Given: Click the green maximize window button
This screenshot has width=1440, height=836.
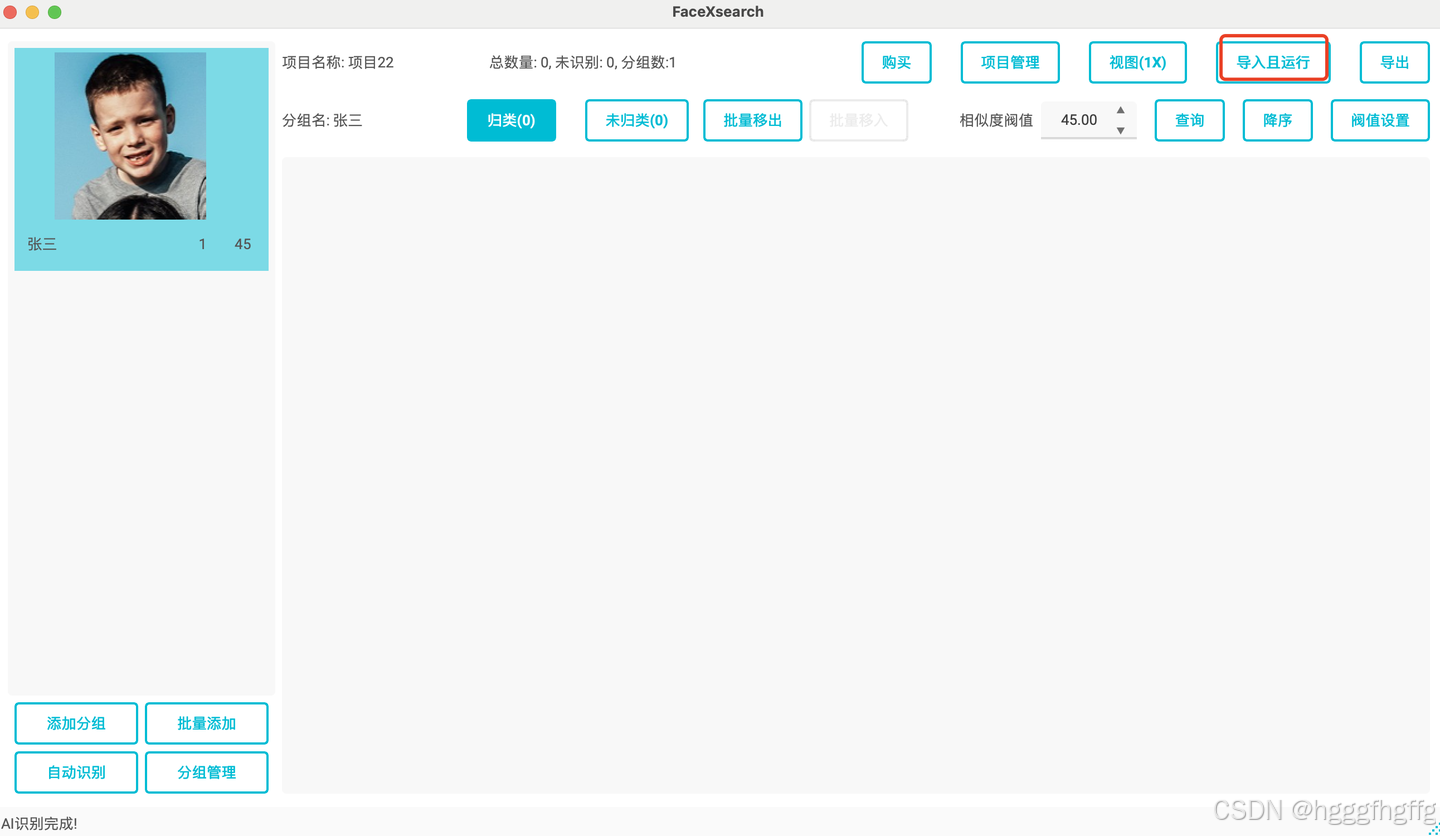Looking at the screenshot, I should pos(55,12).
